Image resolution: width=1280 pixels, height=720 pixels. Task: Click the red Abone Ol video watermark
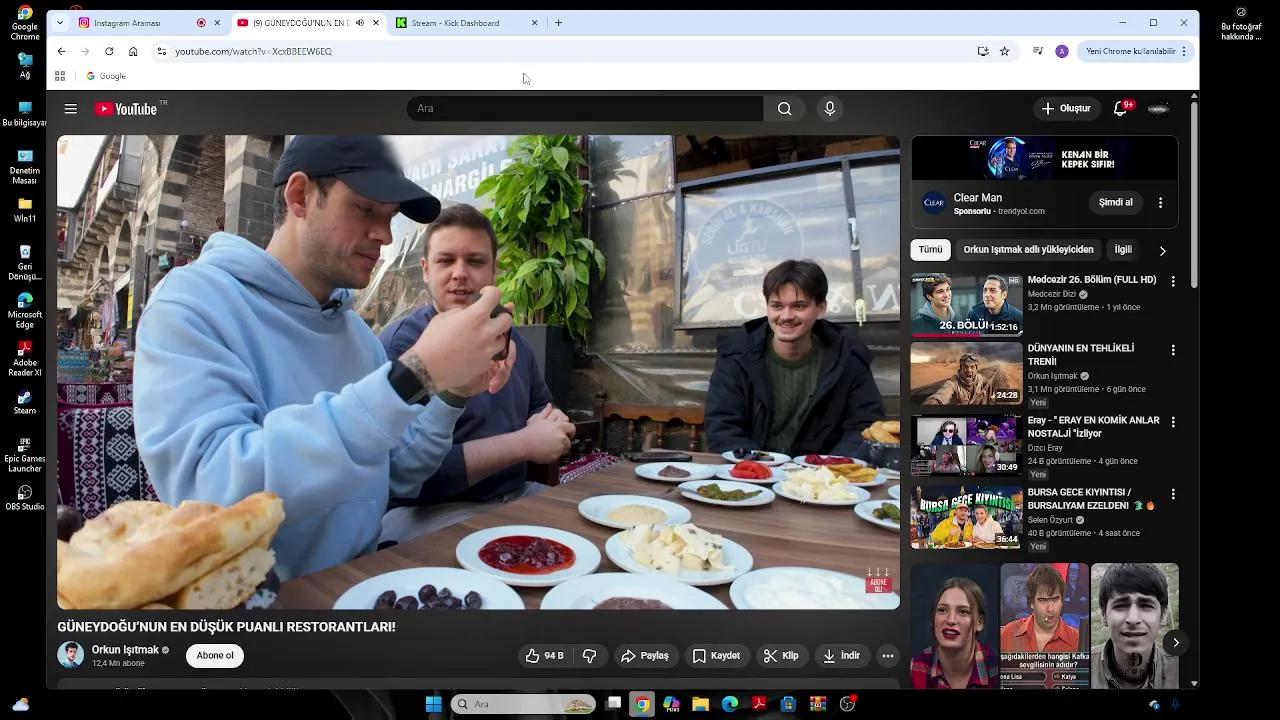pos(878,581)
